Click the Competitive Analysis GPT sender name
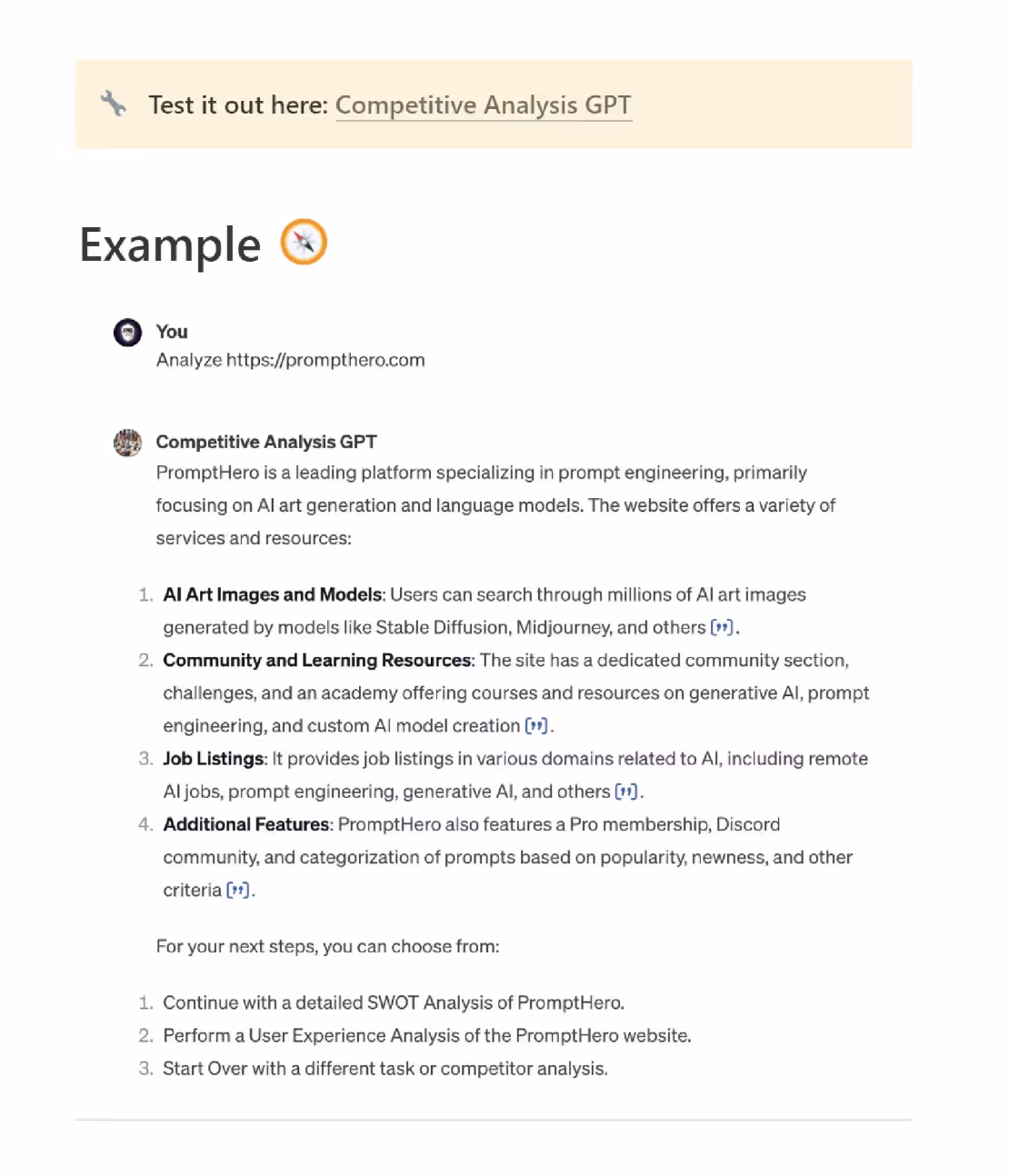Screen dimensions: 1009x1176 click(266, 442)
